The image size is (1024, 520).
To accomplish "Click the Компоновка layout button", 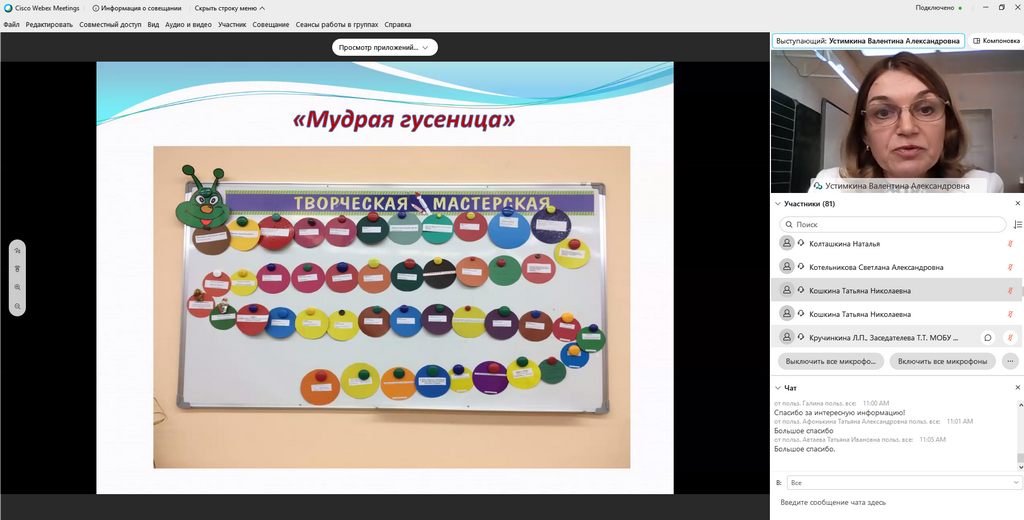I will pos(996,41).
